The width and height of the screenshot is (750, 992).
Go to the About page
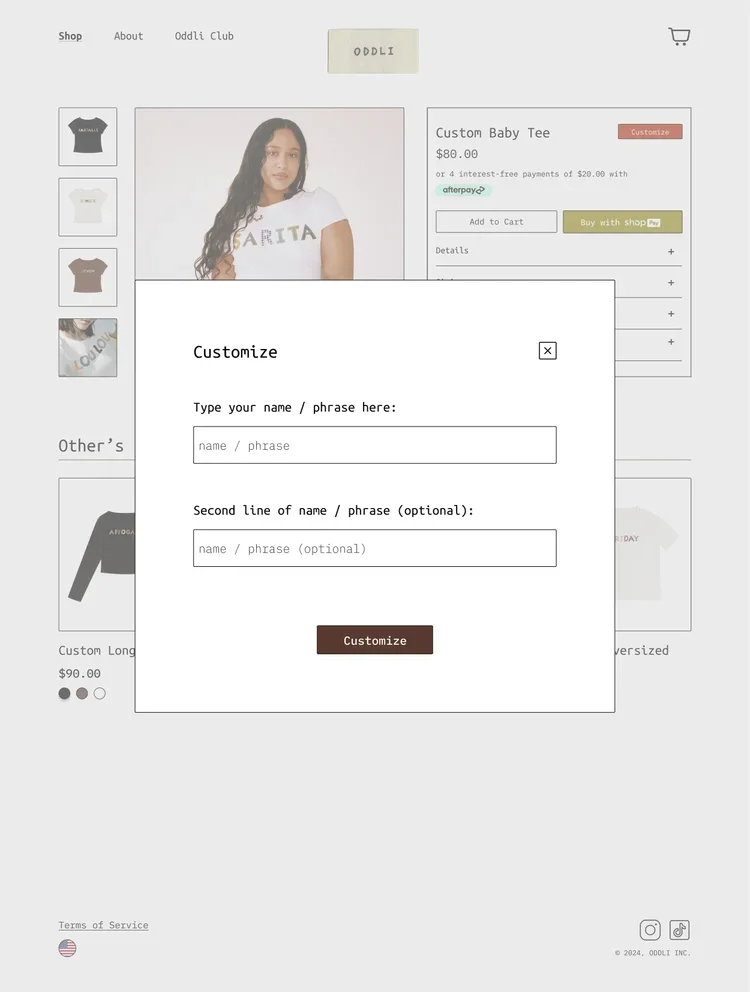click(128, 36)
